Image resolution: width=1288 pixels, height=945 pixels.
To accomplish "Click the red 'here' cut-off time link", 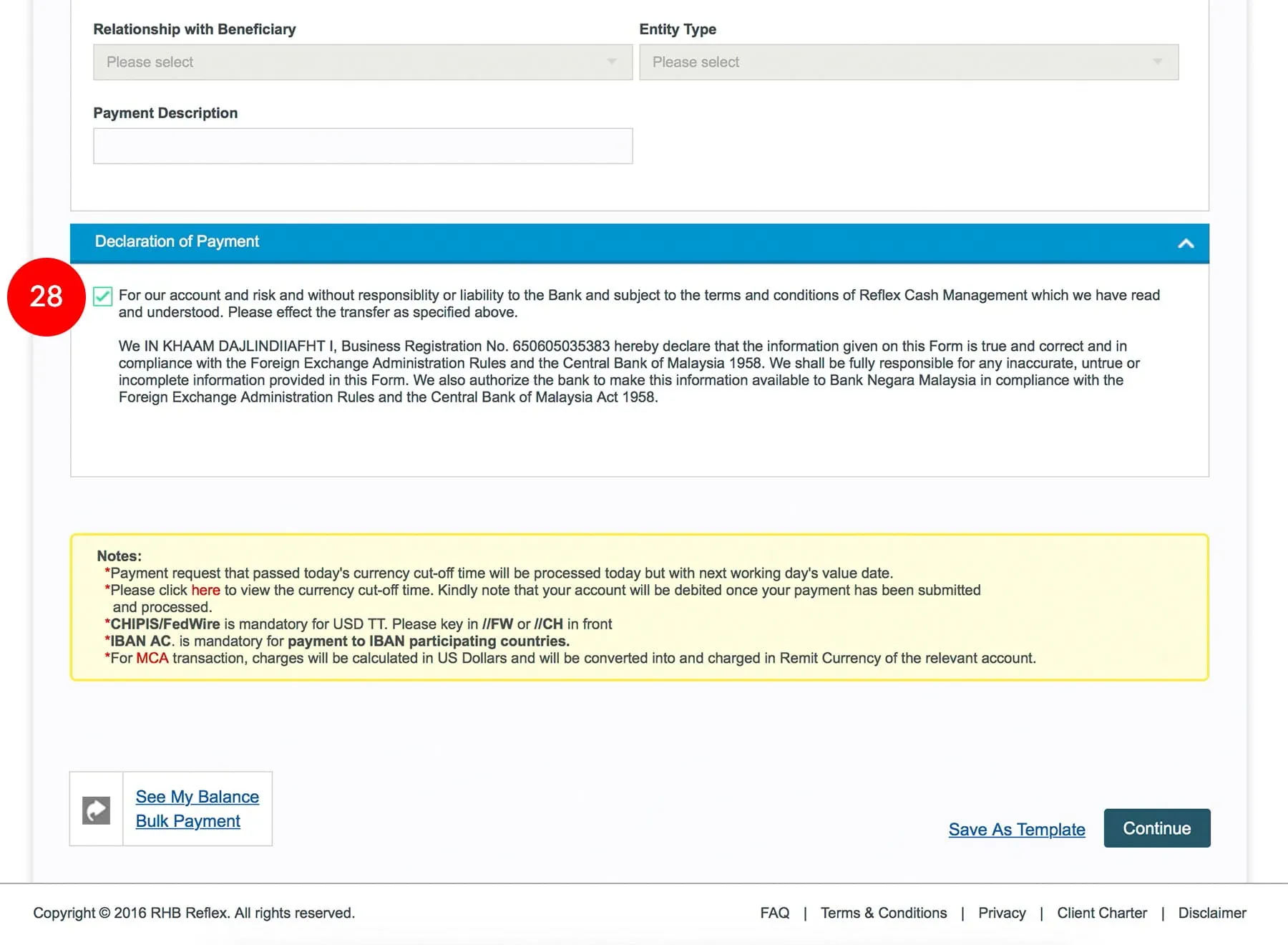I will click(205, 590).
